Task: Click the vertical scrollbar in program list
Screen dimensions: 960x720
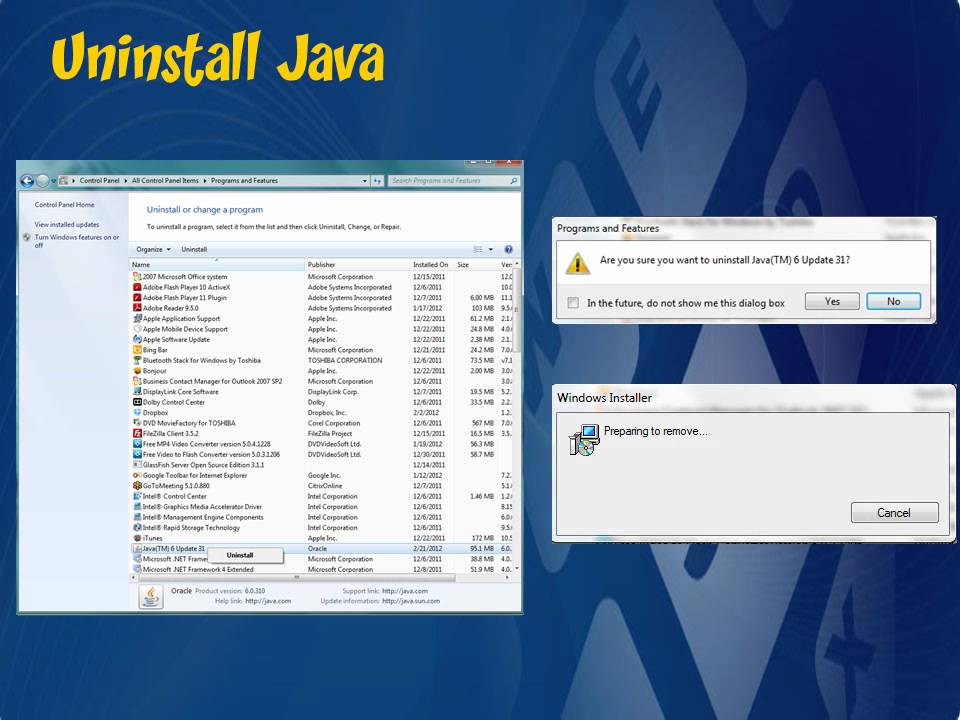Action: click(x=517, y=310)
